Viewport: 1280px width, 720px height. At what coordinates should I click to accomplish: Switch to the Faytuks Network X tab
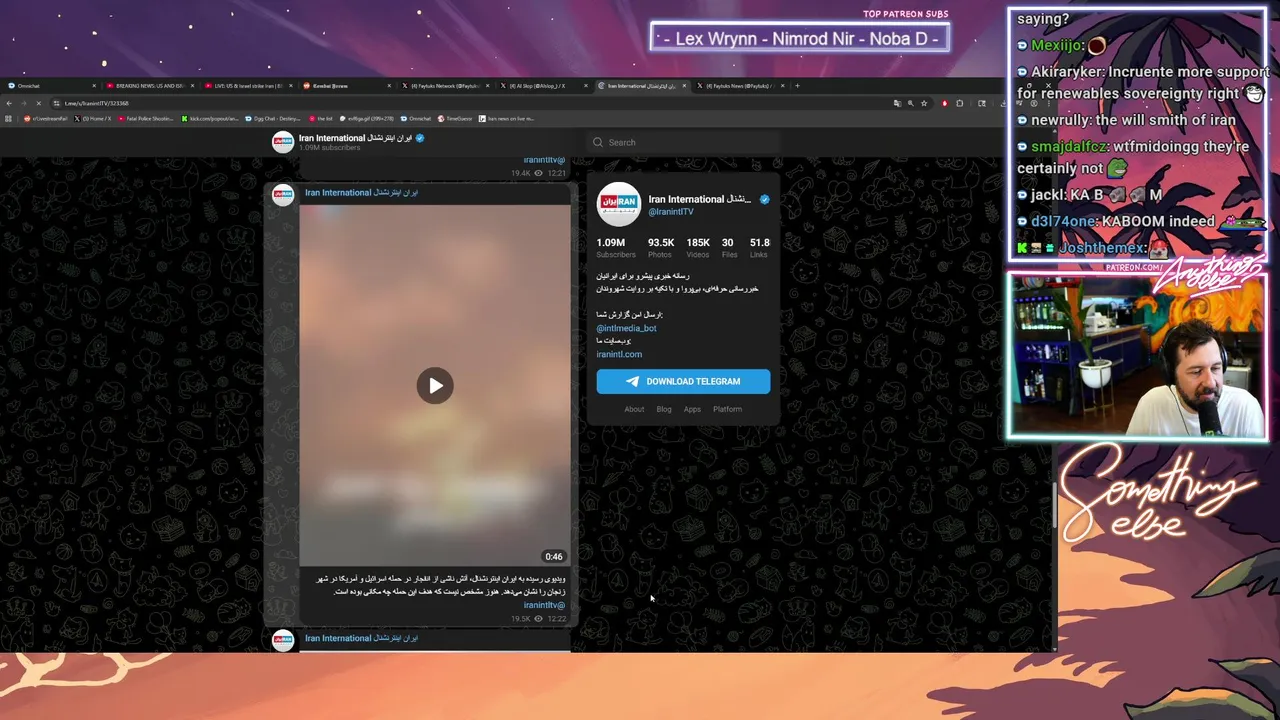point(444,86)
